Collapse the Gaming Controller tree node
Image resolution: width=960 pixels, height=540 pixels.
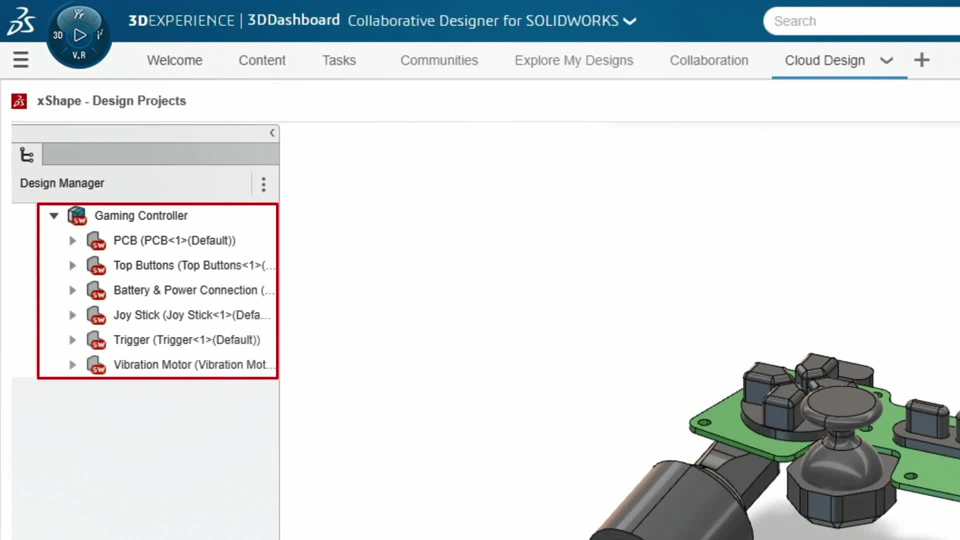[54, 216]
